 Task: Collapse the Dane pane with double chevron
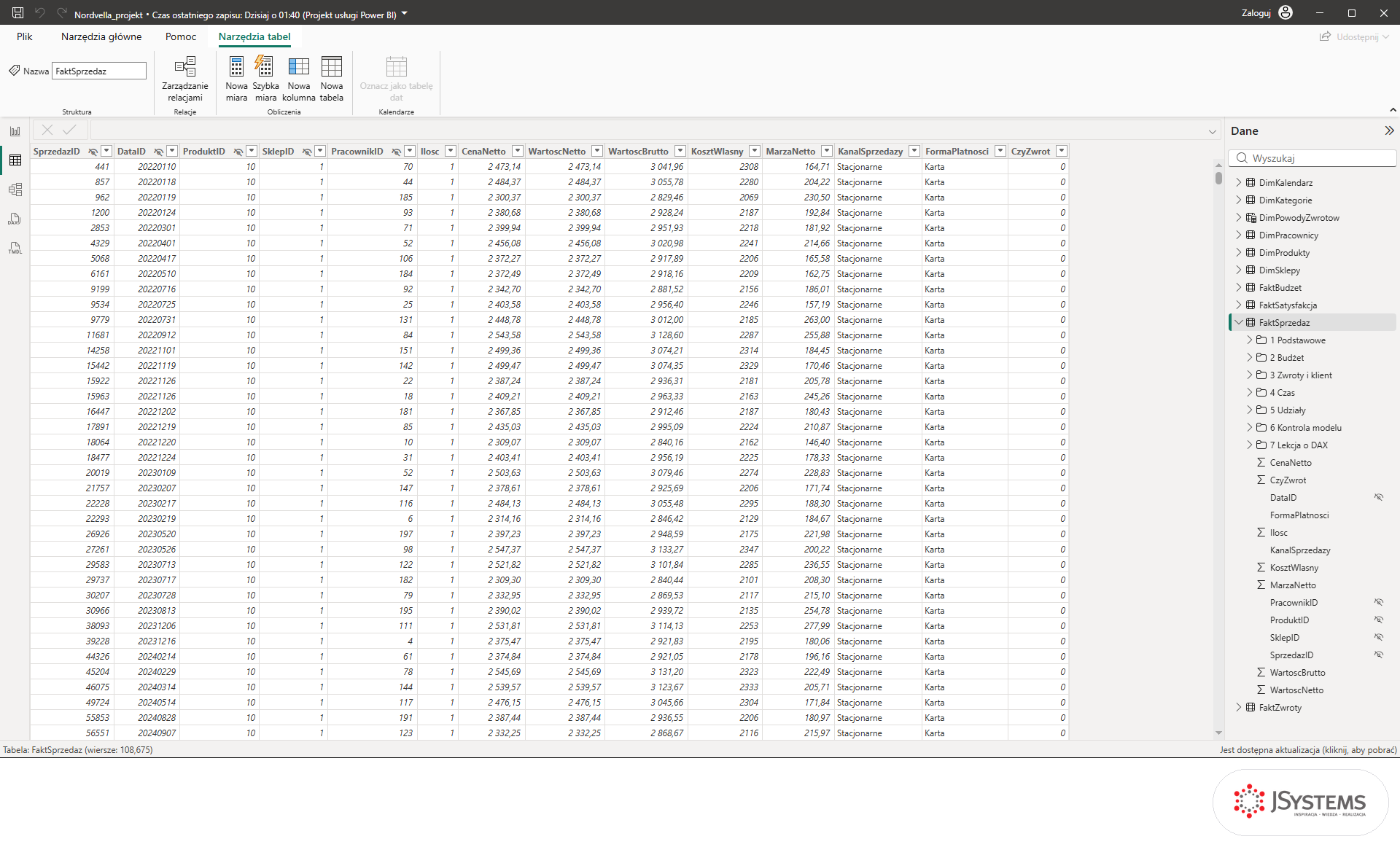click(1389, 130)
